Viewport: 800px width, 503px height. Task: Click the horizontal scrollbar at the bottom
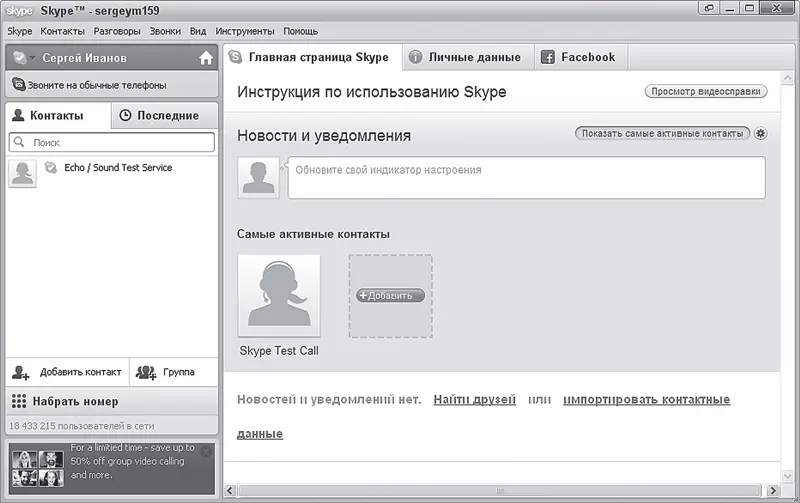500,490
